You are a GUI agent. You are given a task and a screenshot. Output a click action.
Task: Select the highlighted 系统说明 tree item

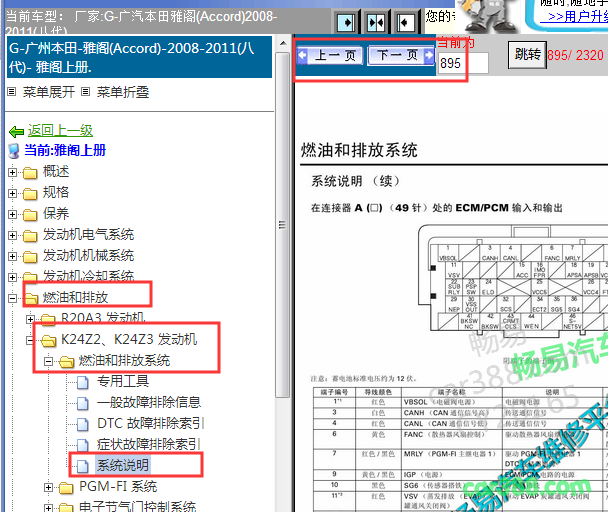pos(123,465)
